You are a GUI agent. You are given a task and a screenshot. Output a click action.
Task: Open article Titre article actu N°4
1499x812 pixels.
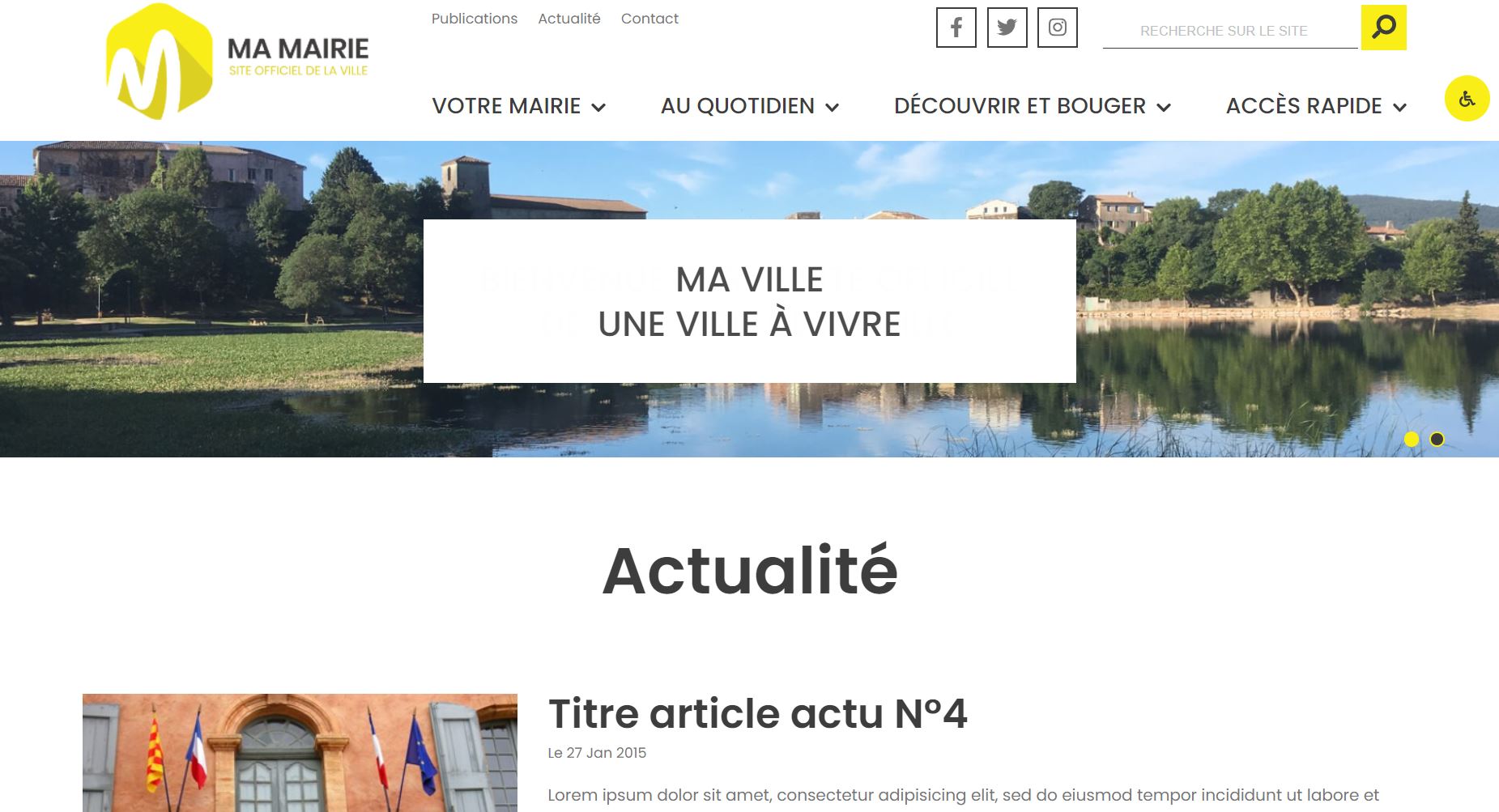(x=757, y=713)
